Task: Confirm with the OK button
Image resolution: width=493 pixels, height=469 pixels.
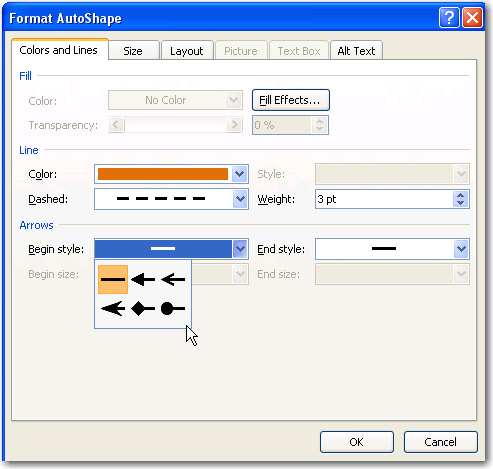Action: (357, 442)
